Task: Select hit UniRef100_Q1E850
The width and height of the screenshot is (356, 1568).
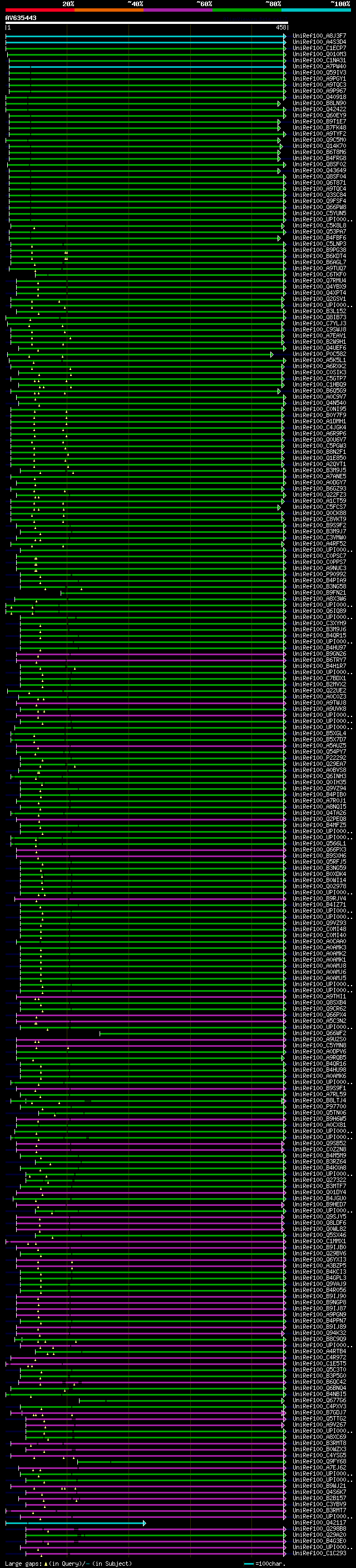Action: 319,458
